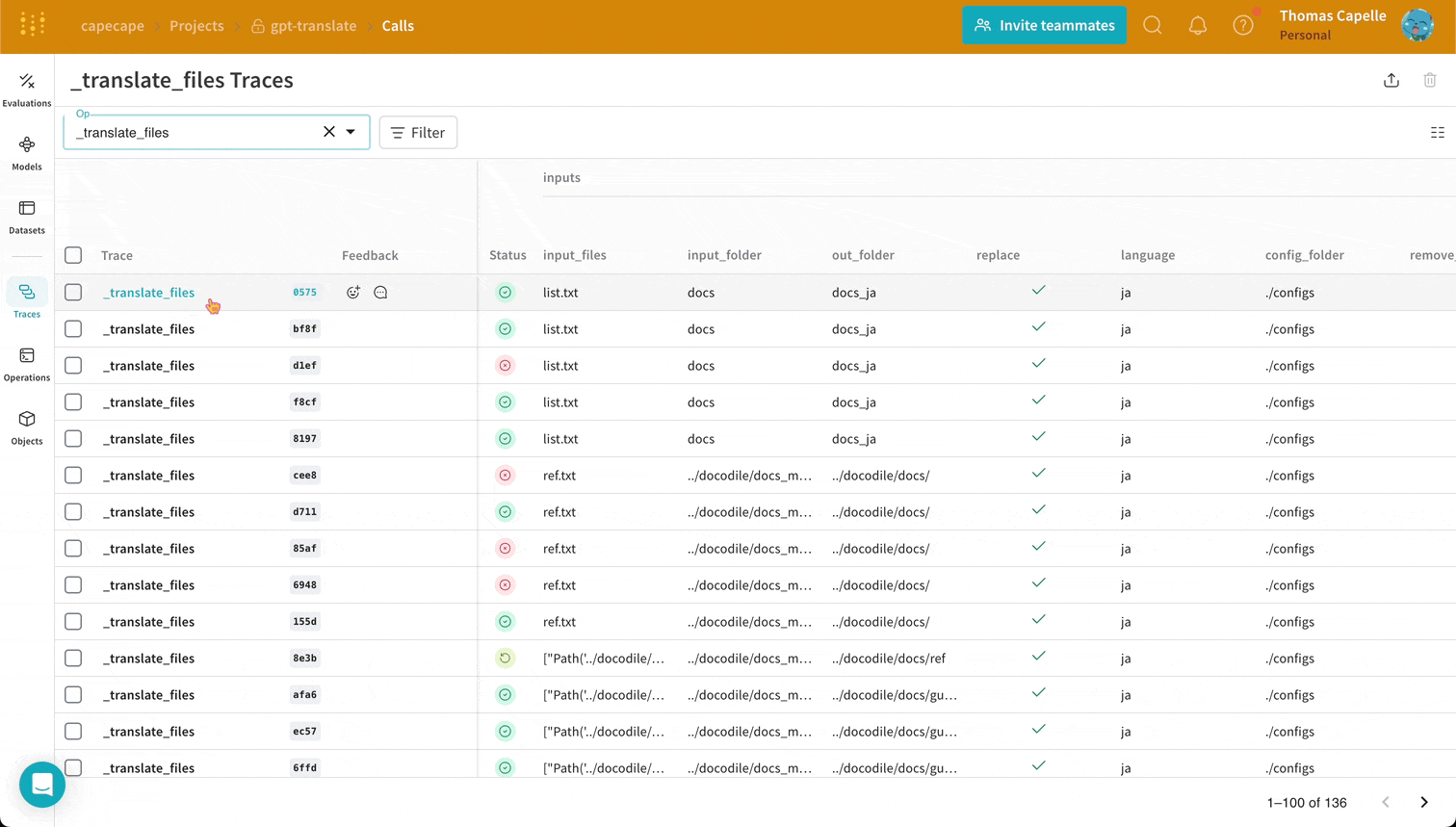Add emoji reaction to trace 0575

coord(353,293)
